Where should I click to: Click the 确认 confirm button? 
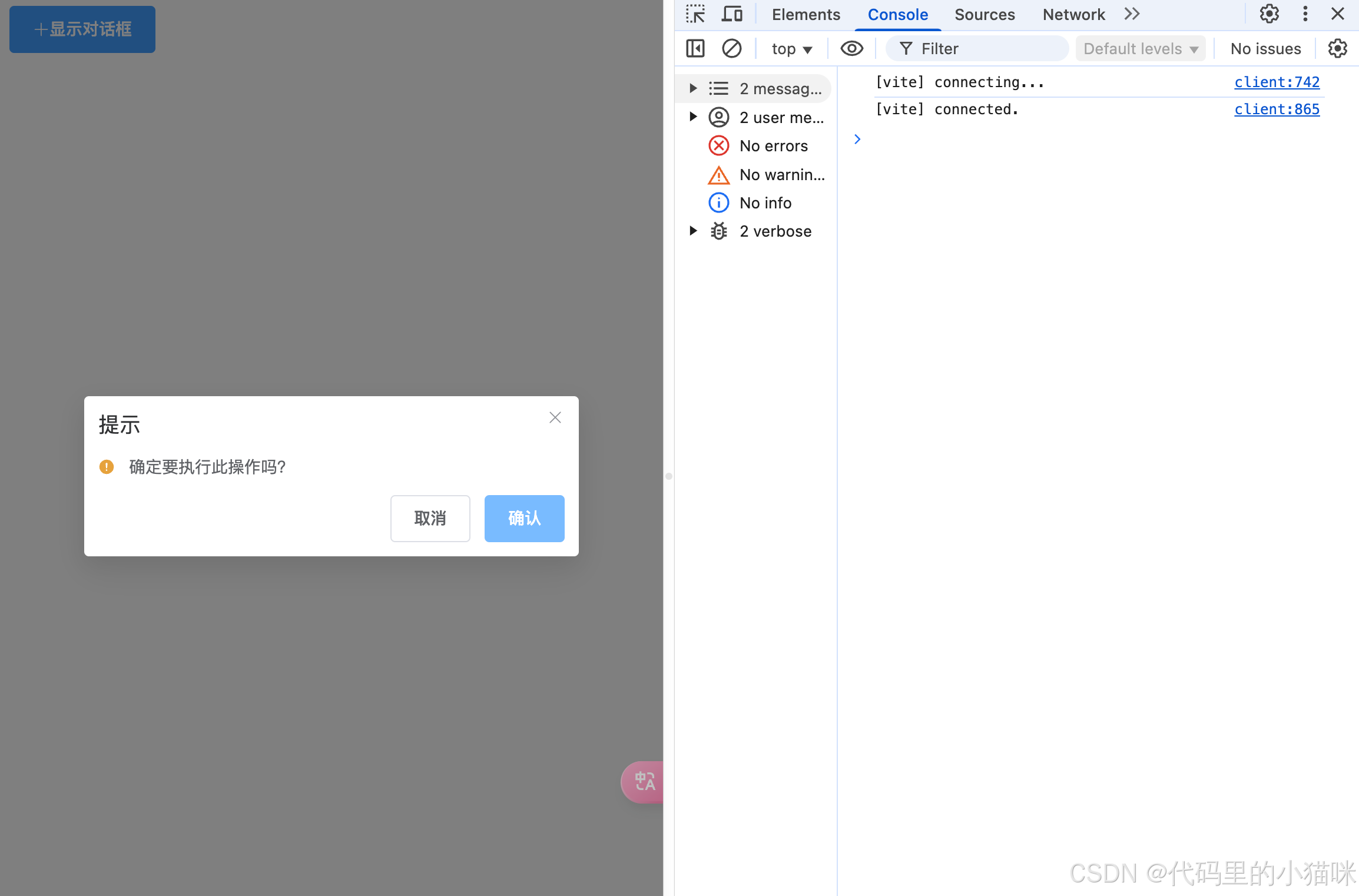tap(524, 518)
